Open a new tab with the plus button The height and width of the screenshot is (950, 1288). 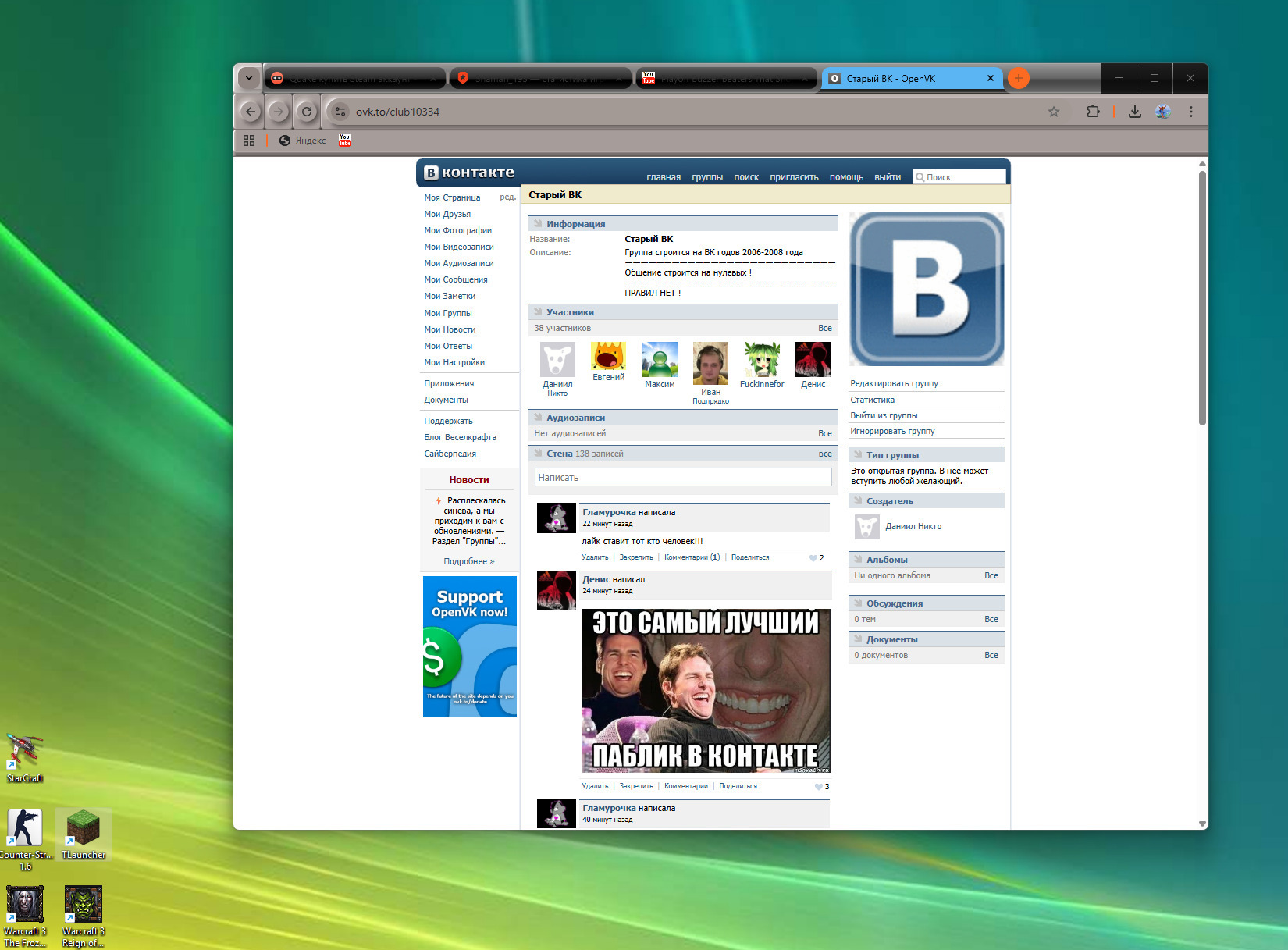click(x=1018, y=78)
